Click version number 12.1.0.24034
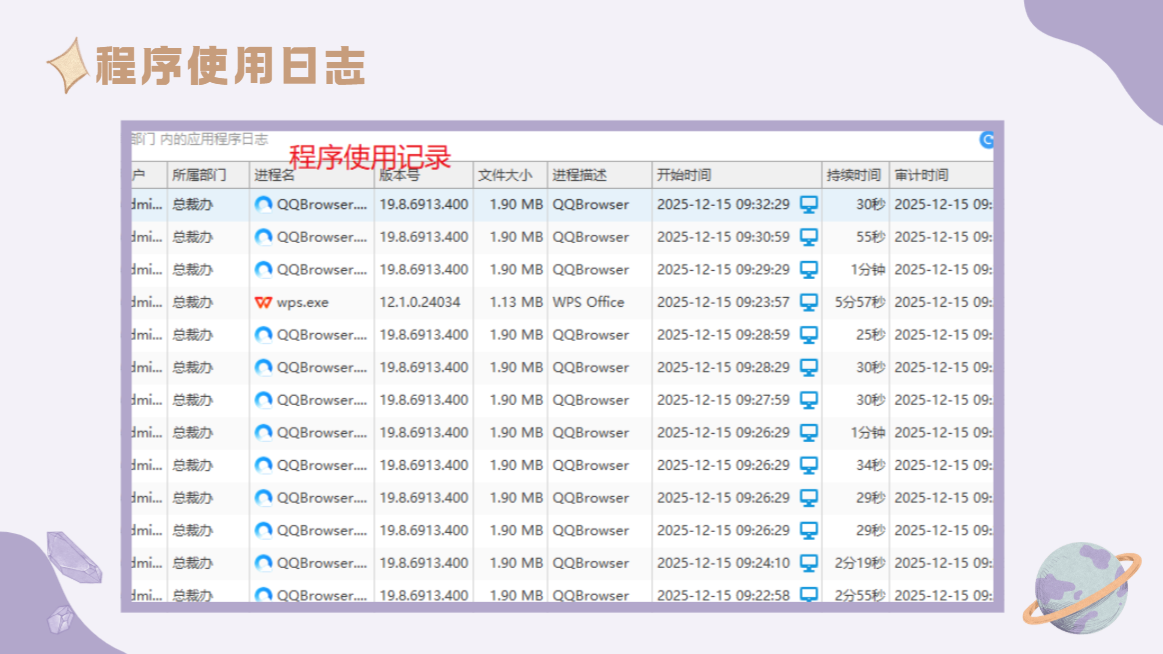The width and height of the screenshot is (1163, 654). pos(420,303)
